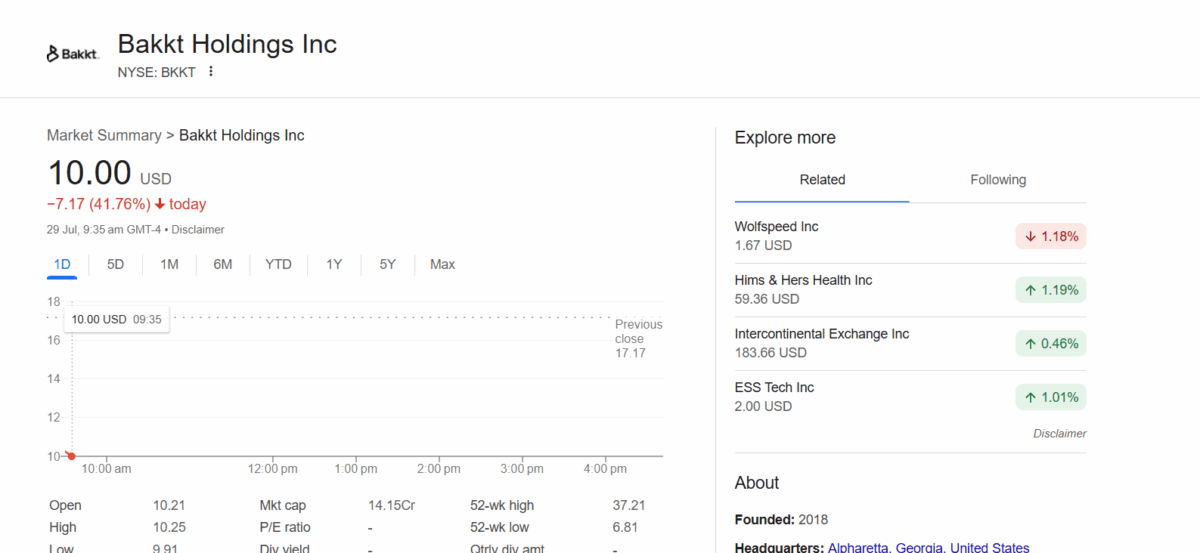
Task: Click the red down arrow next to today
Action: click(159, 204)
